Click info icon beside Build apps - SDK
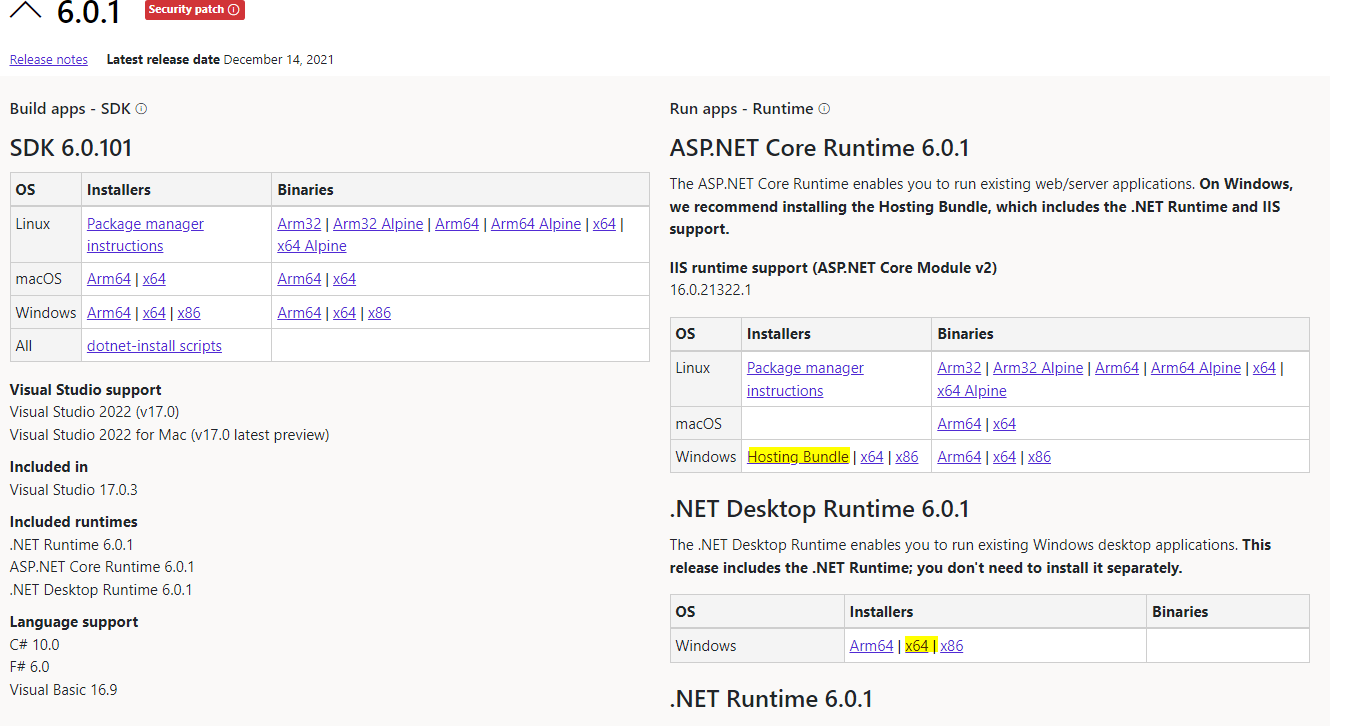The width and height of the screenshot is (1345, 726). (x=141, y=109)
